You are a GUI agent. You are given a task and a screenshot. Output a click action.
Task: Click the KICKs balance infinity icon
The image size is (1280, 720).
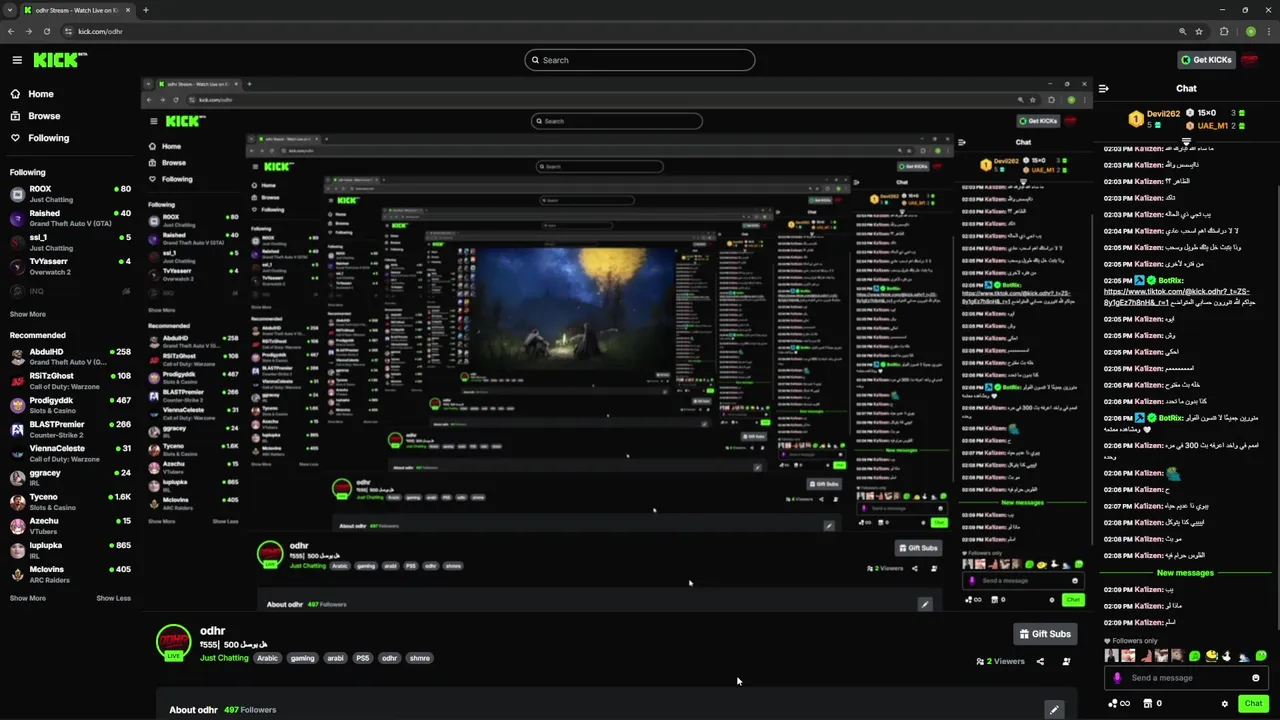(x=1119, y=703)
